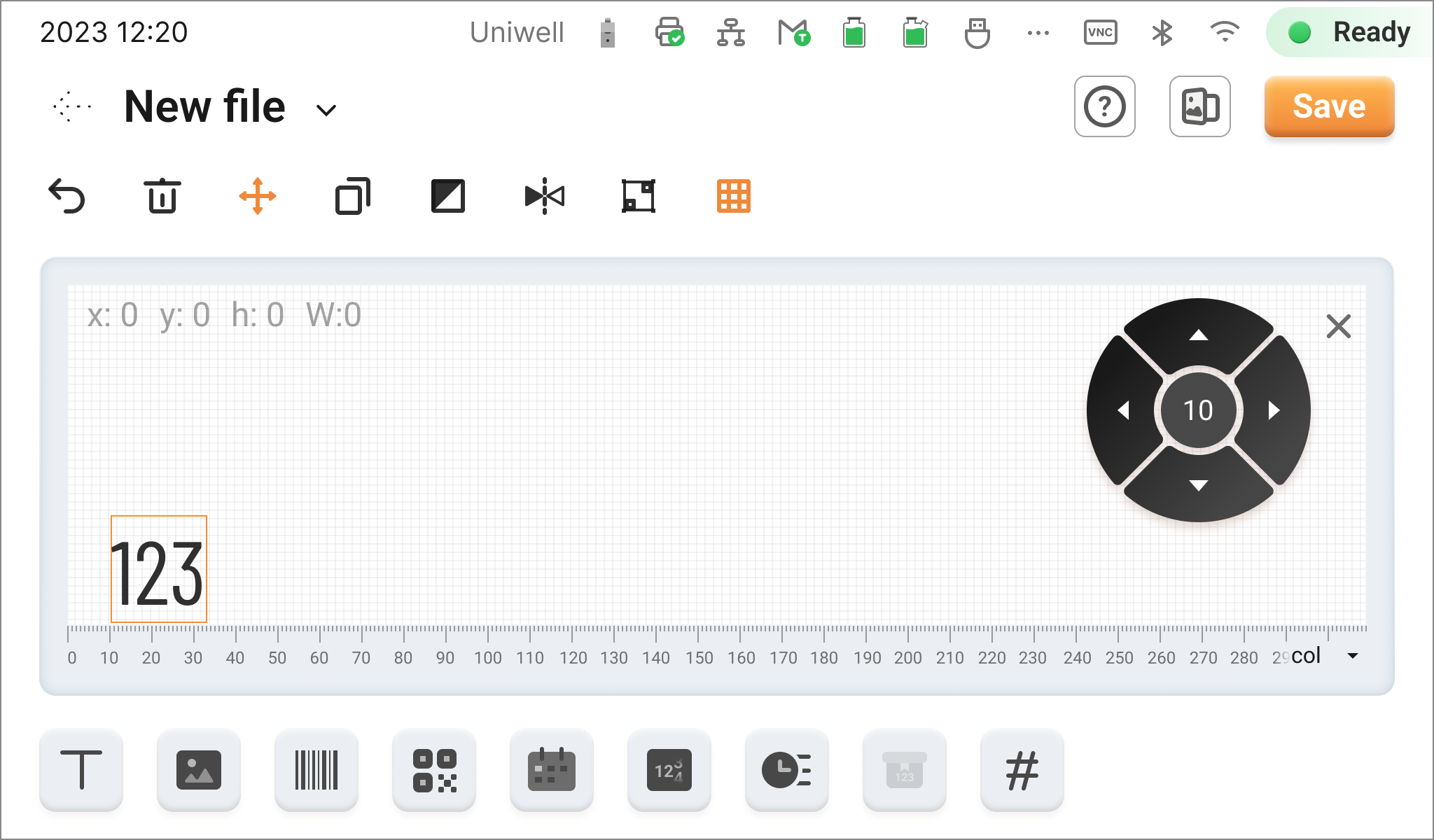This screenshot has height=840, width=1434.
Task: Open the help question mark button
Action: coord(1104,106)
